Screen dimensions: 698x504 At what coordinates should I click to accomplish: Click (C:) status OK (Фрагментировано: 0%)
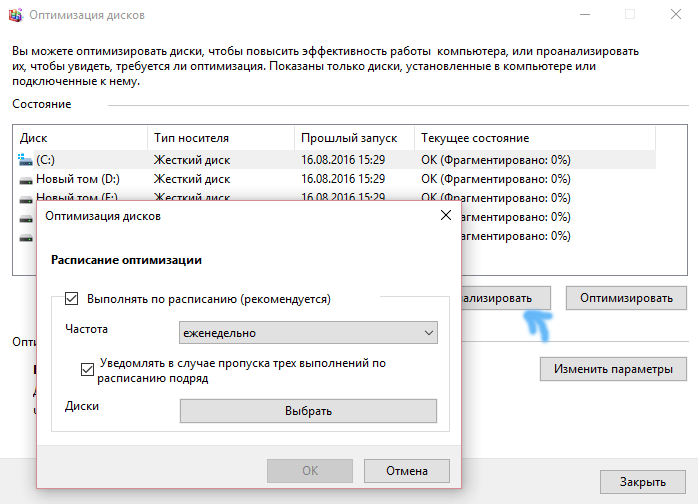pyautogui.click(x=496, y=160)
